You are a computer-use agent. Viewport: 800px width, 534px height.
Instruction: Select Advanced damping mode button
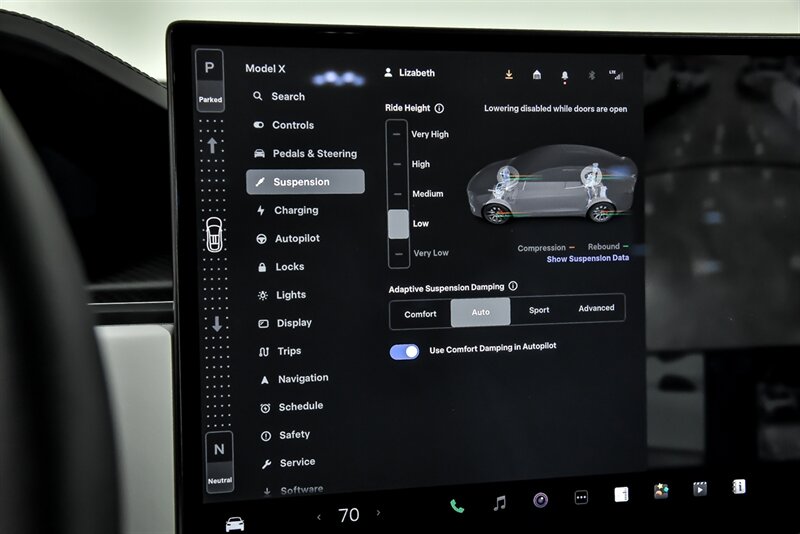coord(596,308)
